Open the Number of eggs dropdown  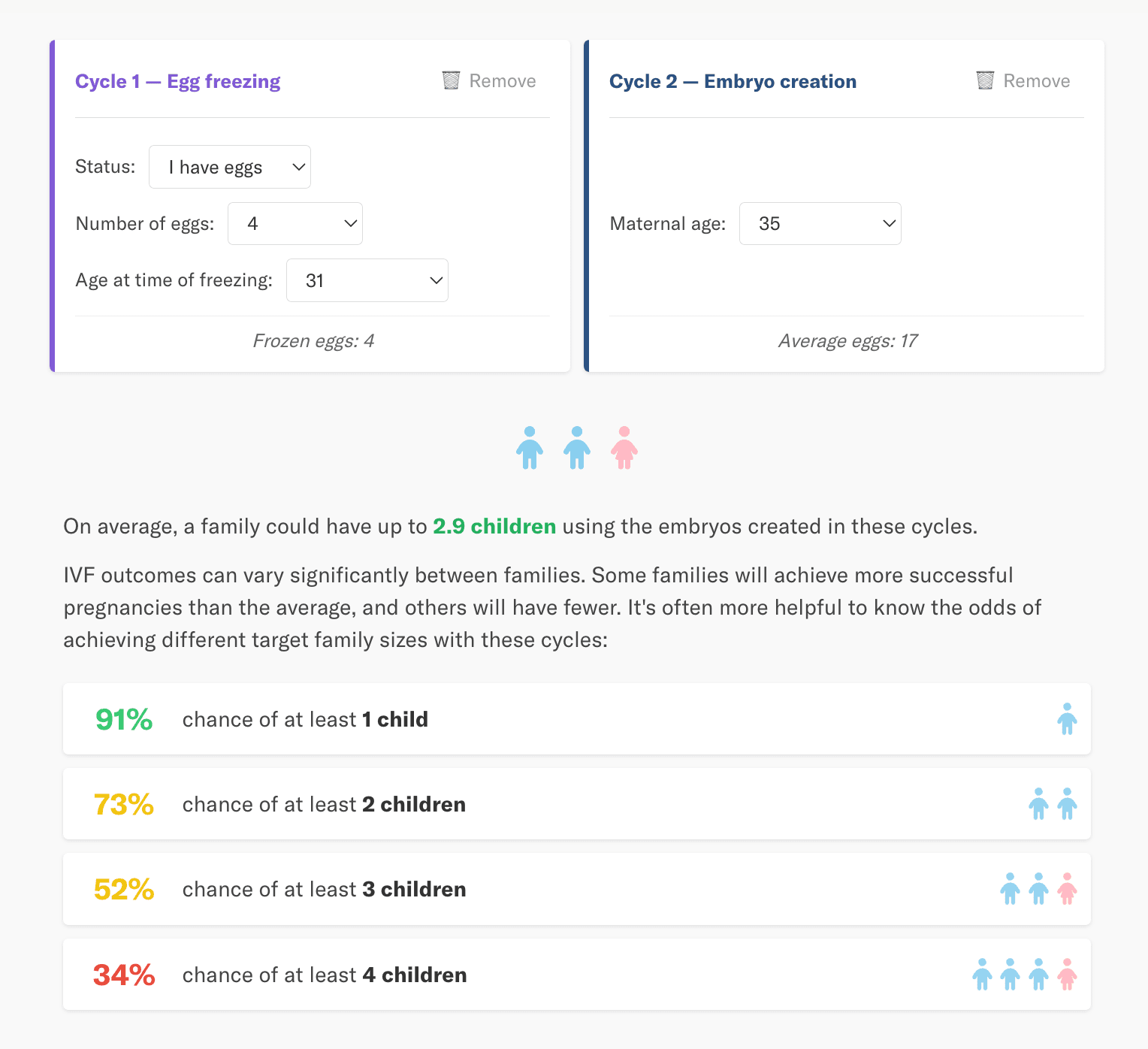pyautogui.click(x=295, y=223)
